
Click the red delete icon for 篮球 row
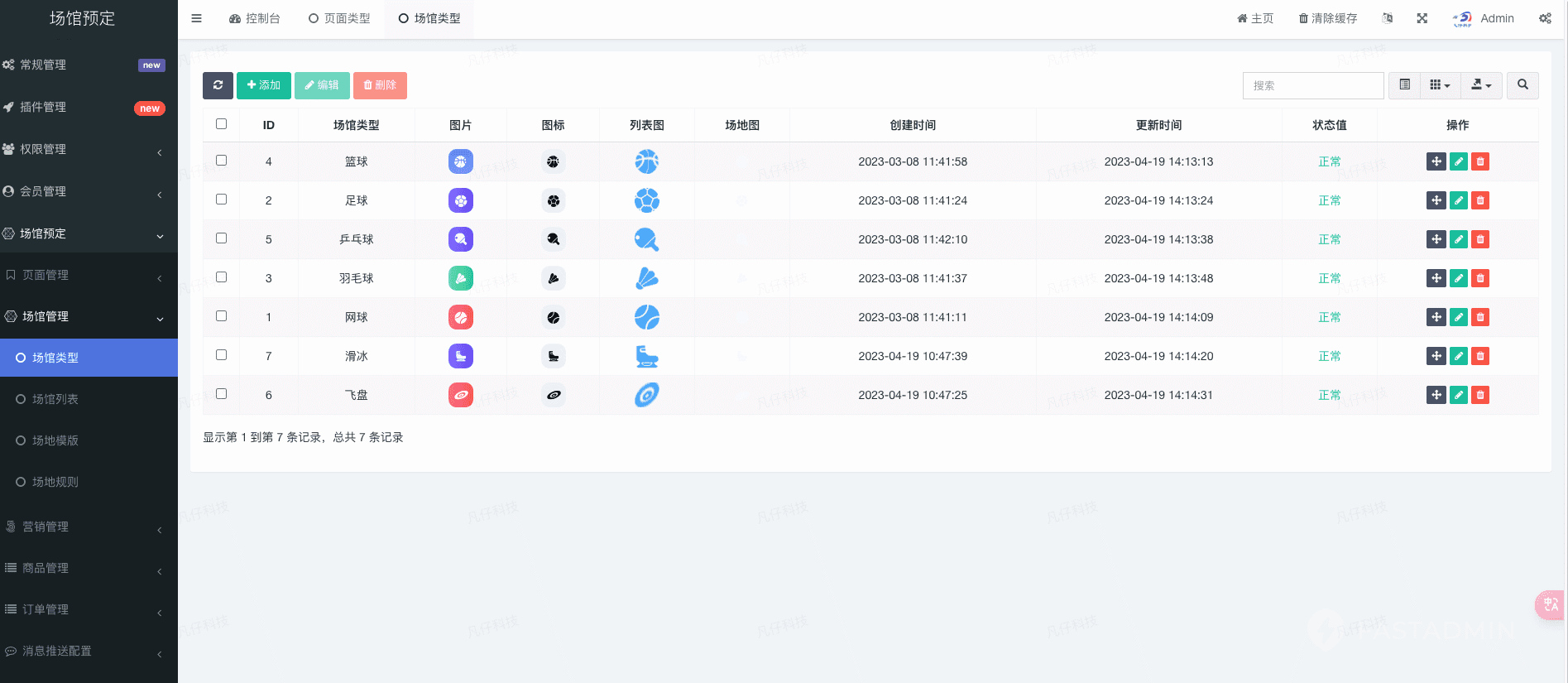pyautogui.click(x=1480, y=161)
